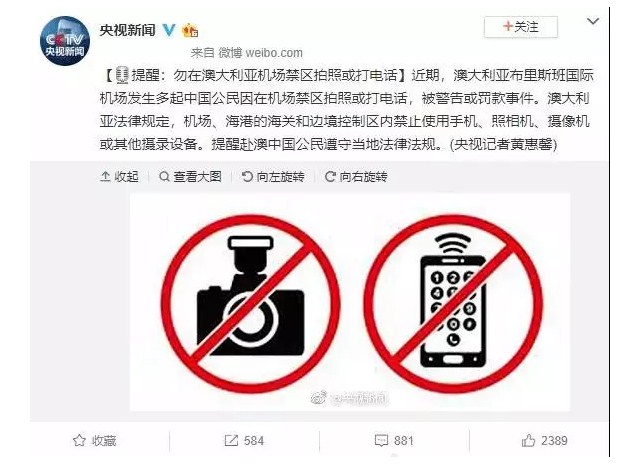Open comments icon showing 881
Screen dimensions: 619x467
coord(381,440)
